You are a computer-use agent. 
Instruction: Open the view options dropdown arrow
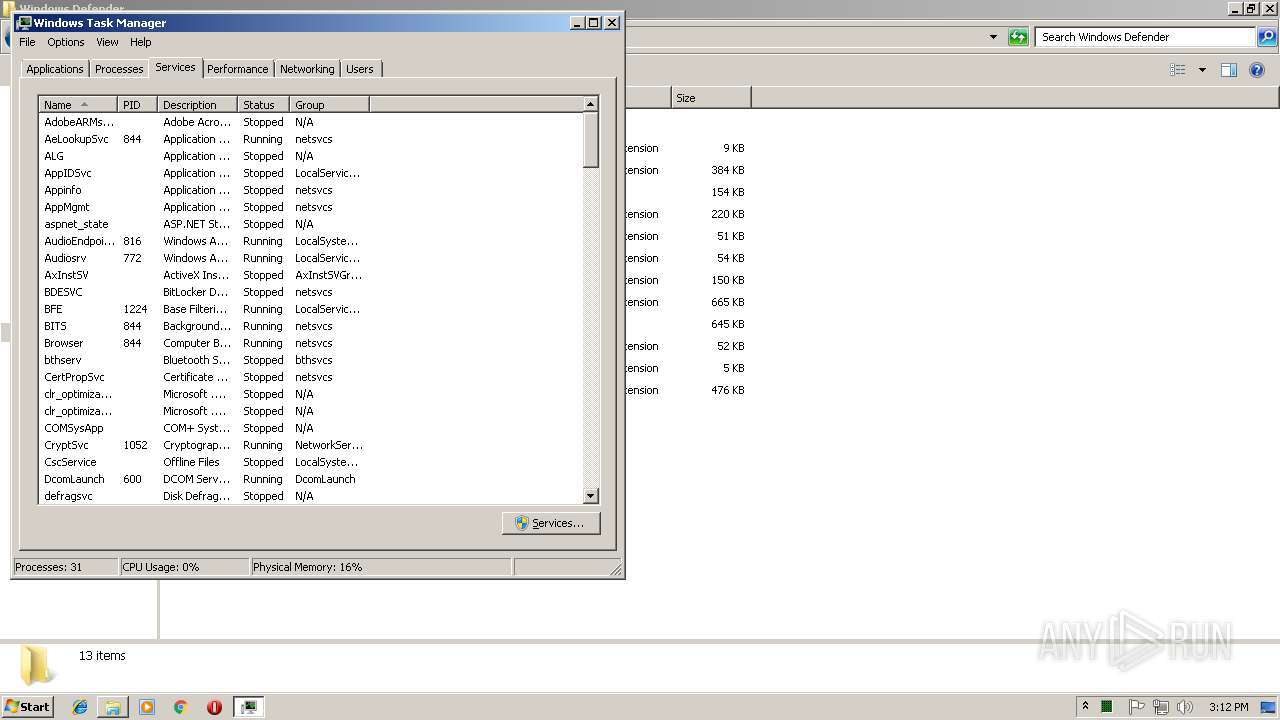(1202, 70)
